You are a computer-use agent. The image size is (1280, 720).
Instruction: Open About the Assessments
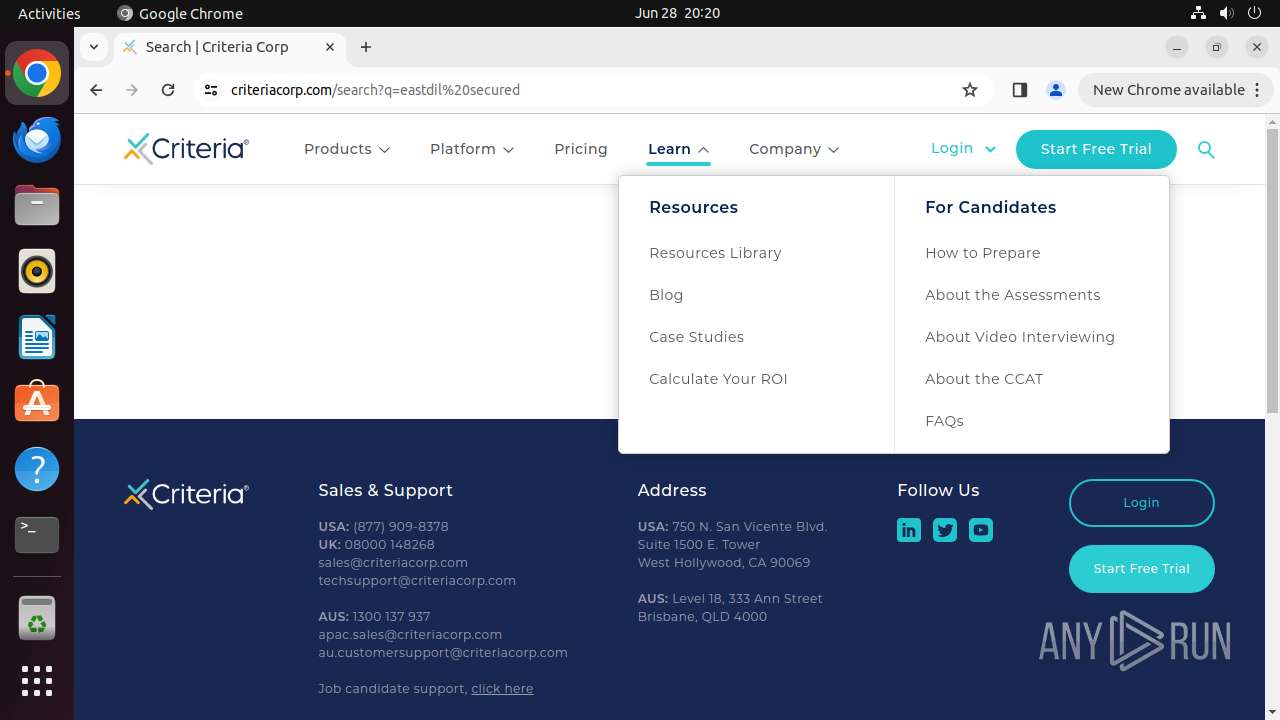1013,295
